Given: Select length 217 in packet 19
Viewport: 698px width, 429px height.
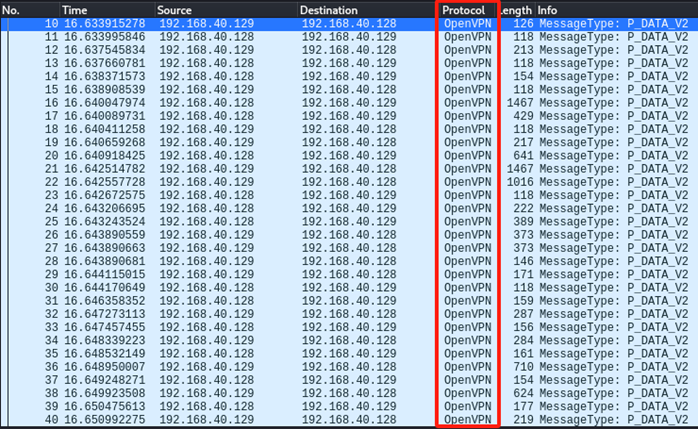Looking at the screenshot, I should pyautogui.click(x=523, y=142).
